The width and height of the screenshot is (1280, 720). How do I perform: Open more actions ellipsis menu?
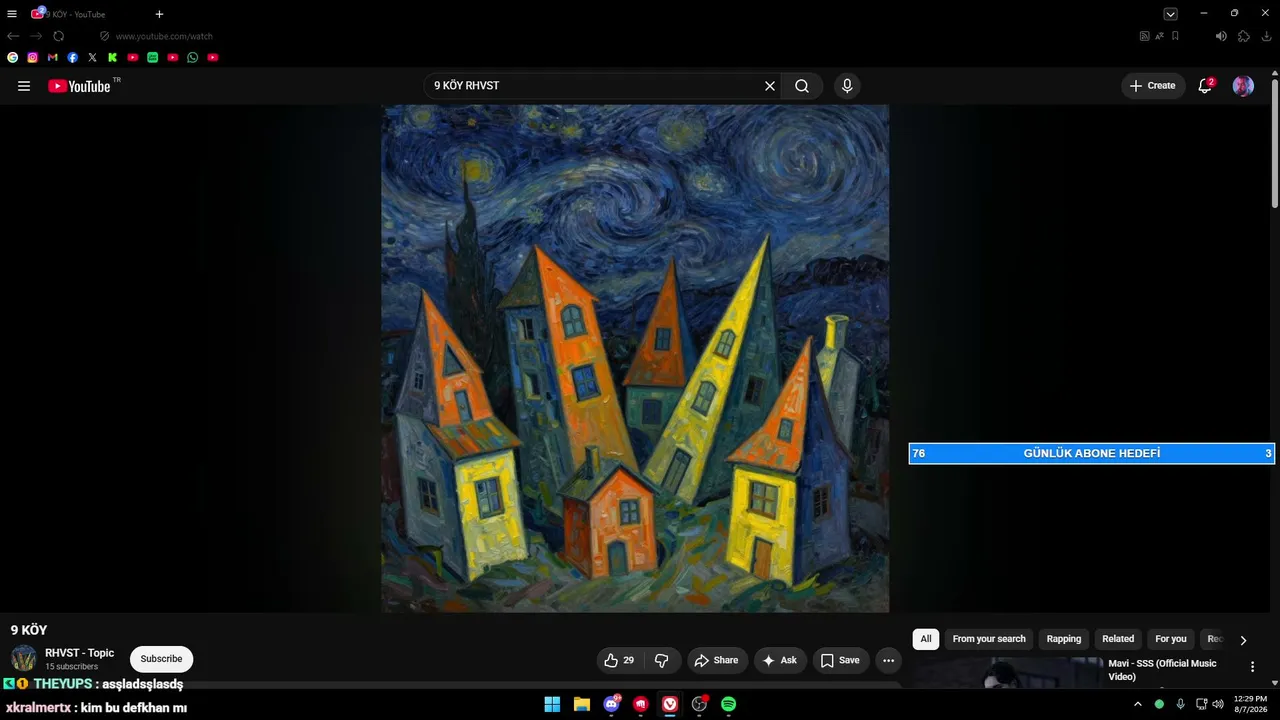[x=888, y=660]
